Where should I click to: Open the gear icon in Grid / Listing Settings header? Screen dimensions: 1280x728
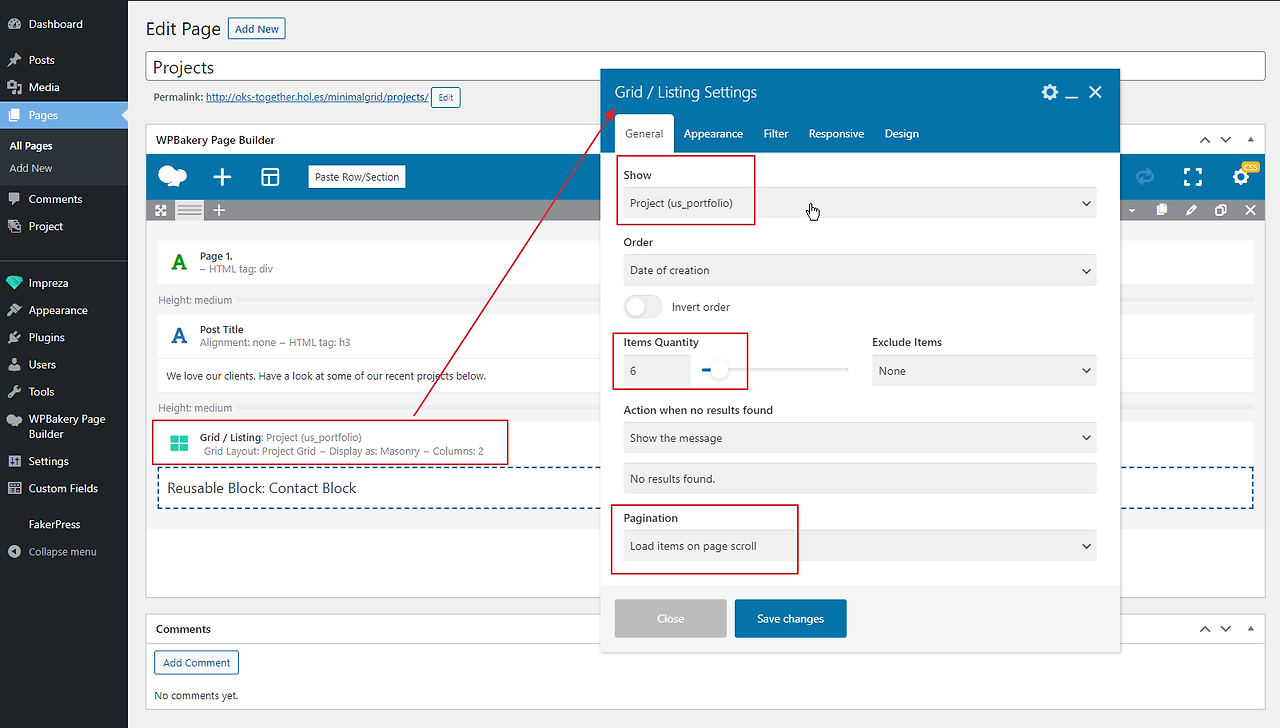(1049, 92)
